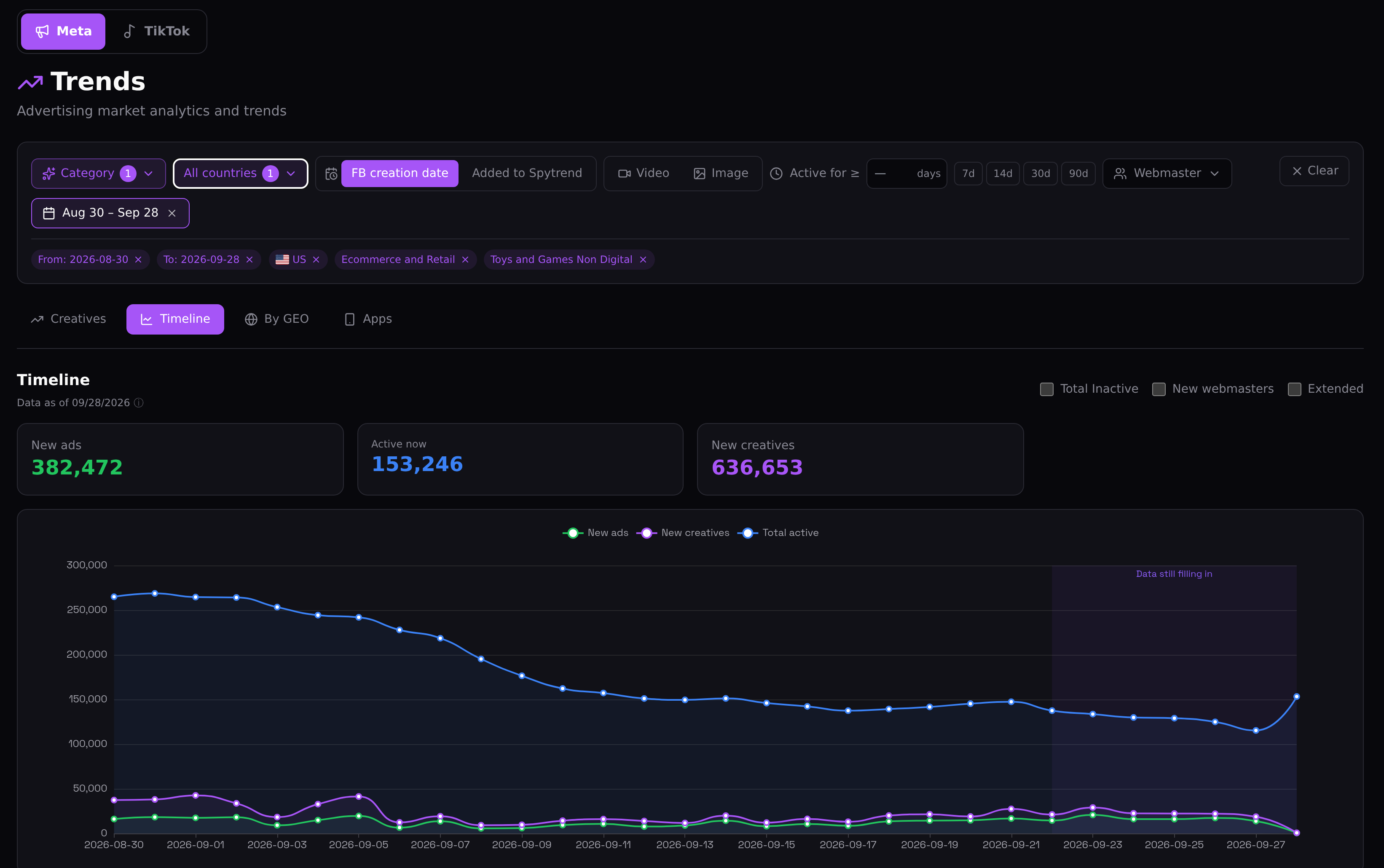This screenshot has width=1384, height=868.
Task: Click the Total active data point on 2026-09-28
Action: (x=1296, y=697)
